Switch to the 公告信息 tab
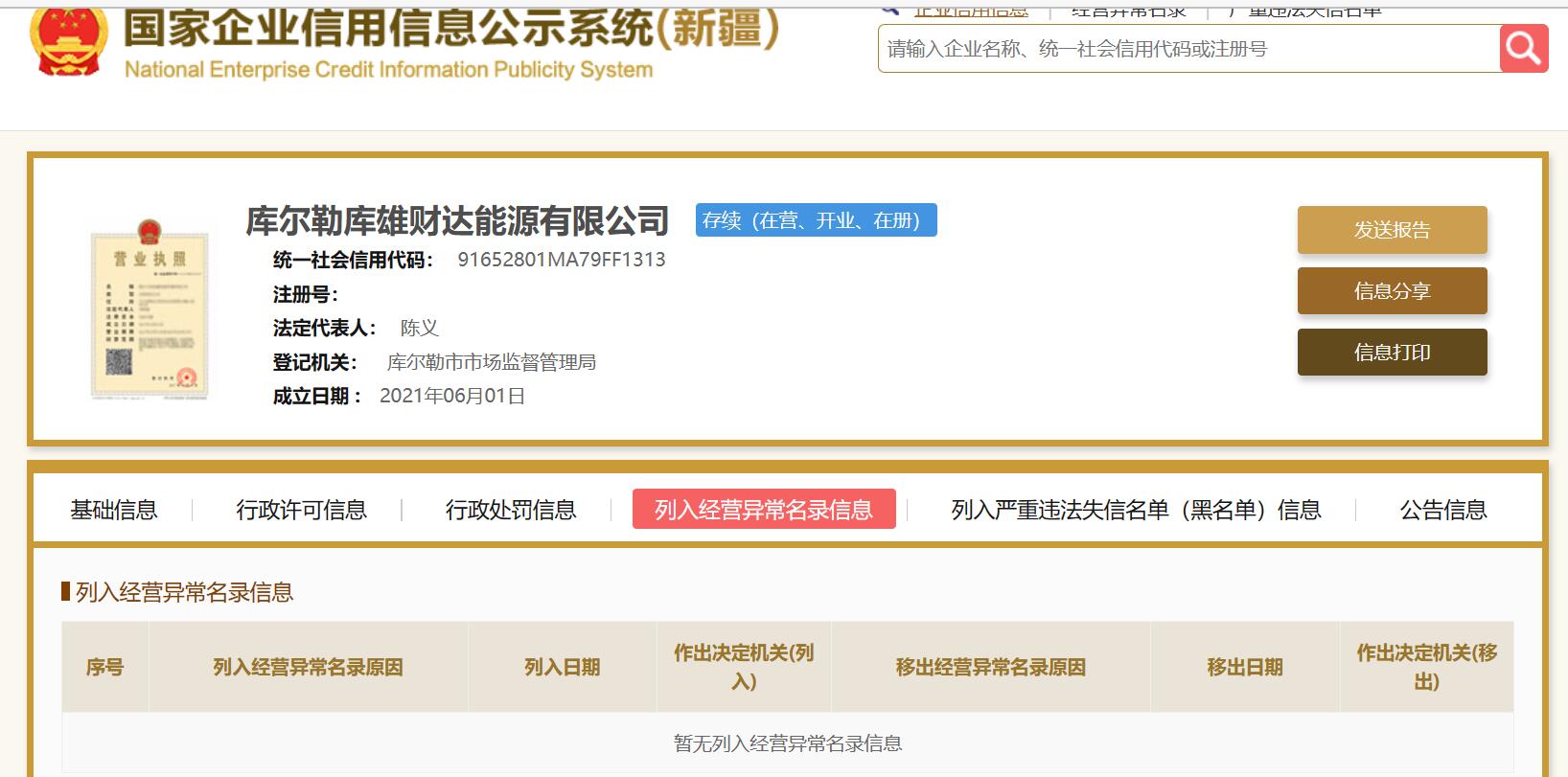Image resolution: width=1568 pixels, height=777 pixels. click(1443, 510)
